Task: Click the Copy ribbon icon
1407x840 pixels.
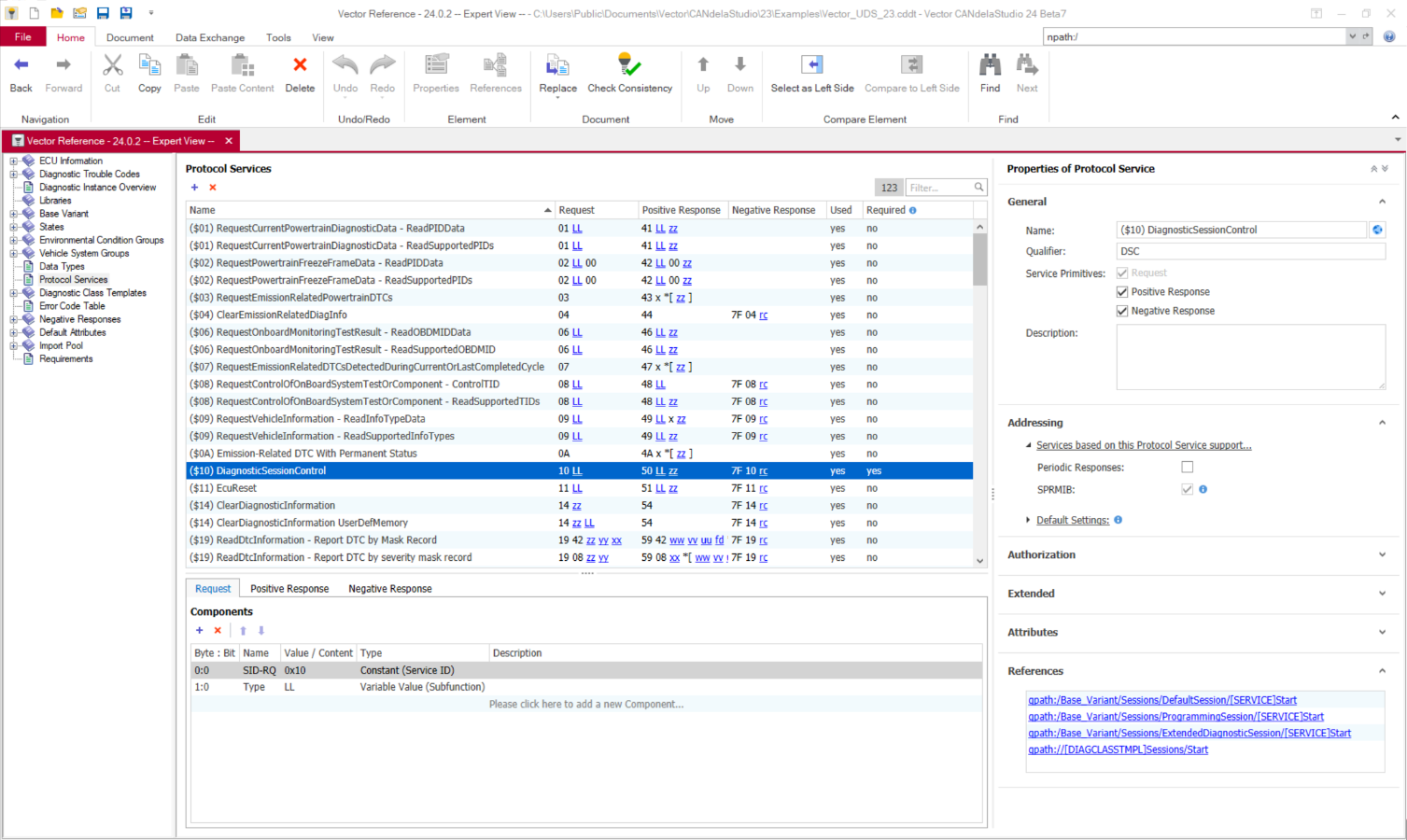Action: (149, 65)
